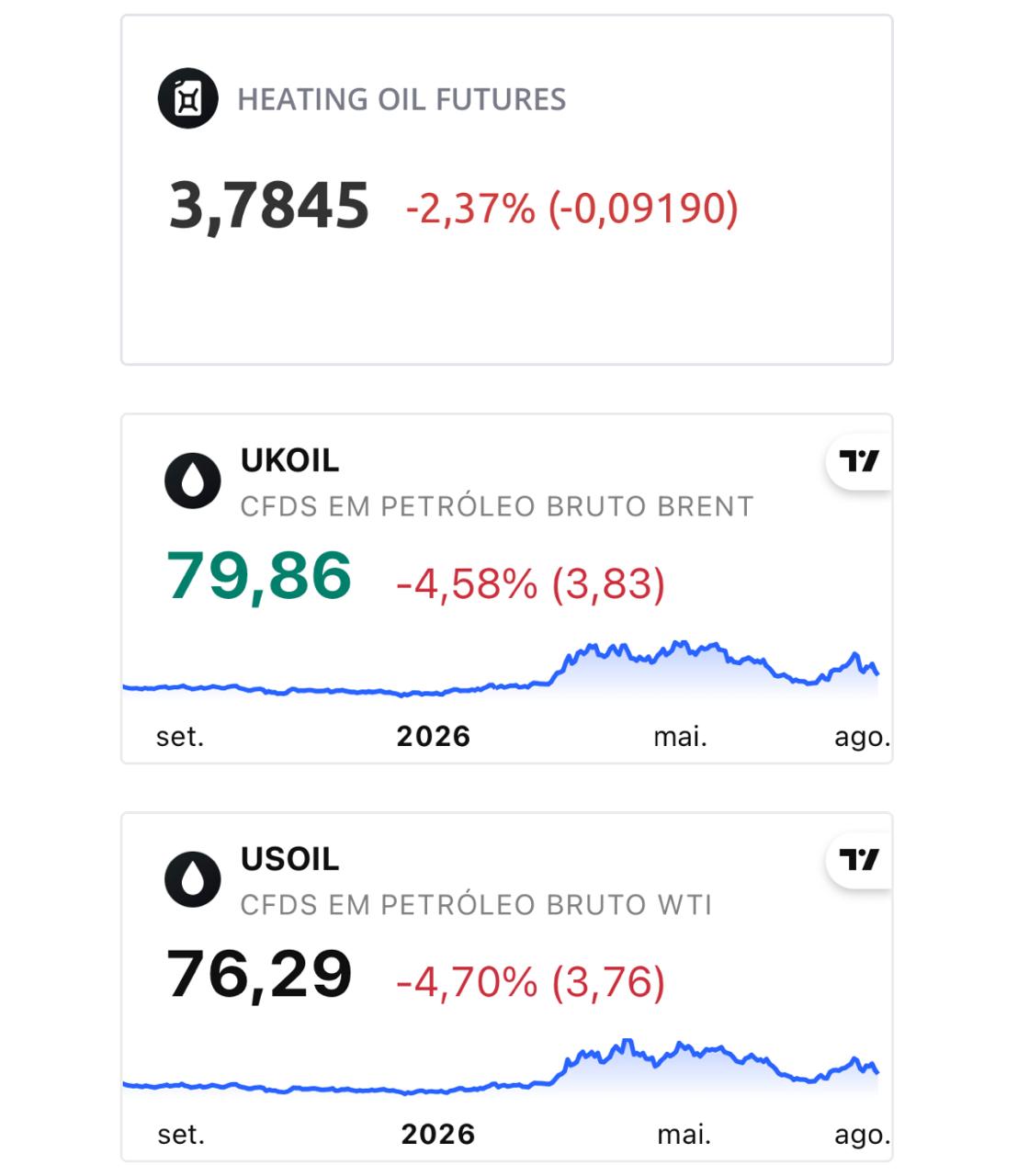Screen dimensions: 1029x1176
Task: Click the UKOIL oil drop icon
Action: tap(193, 481)
